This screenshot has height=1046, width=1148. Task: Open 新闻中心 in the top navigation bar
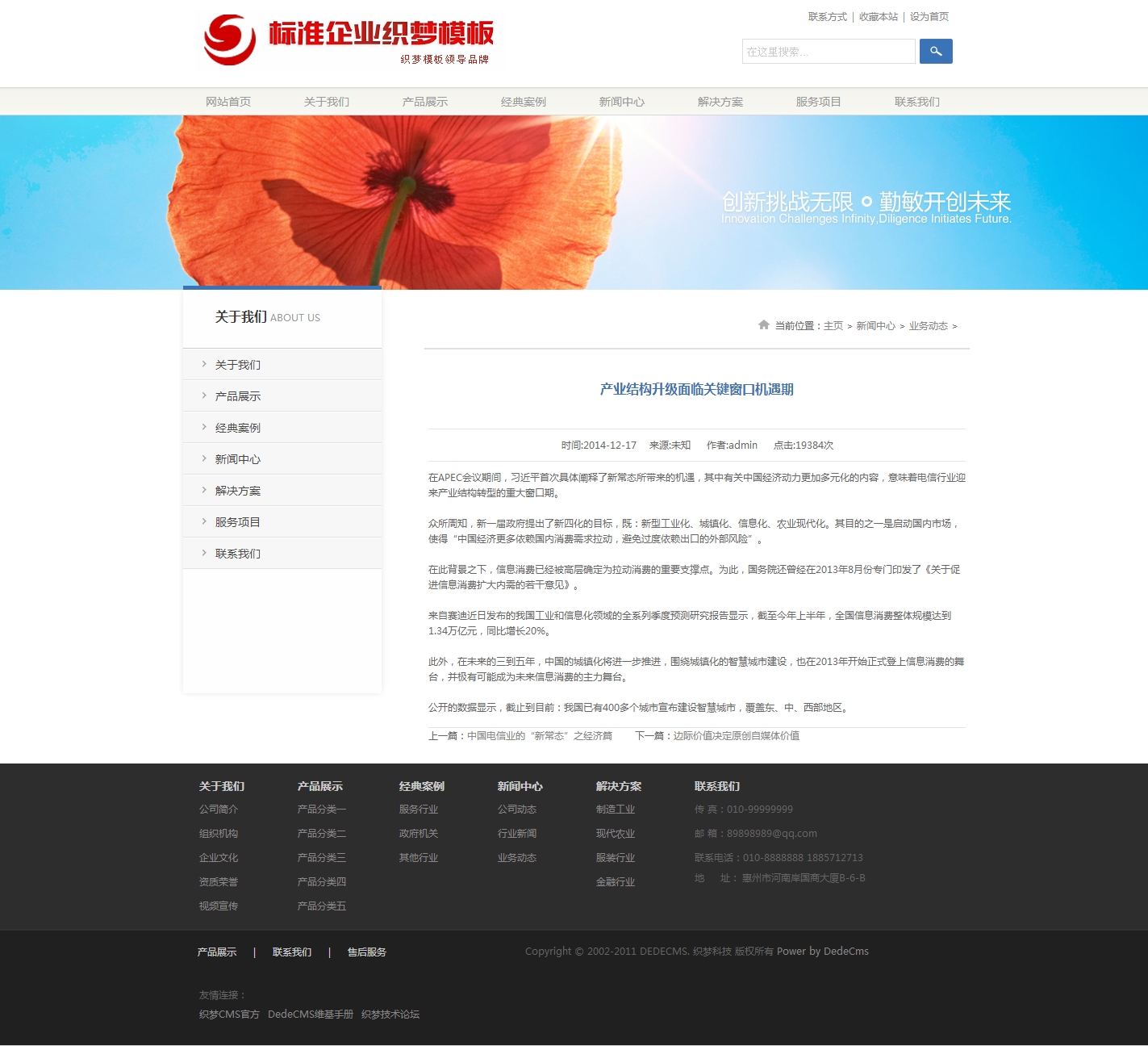(621, 102)
